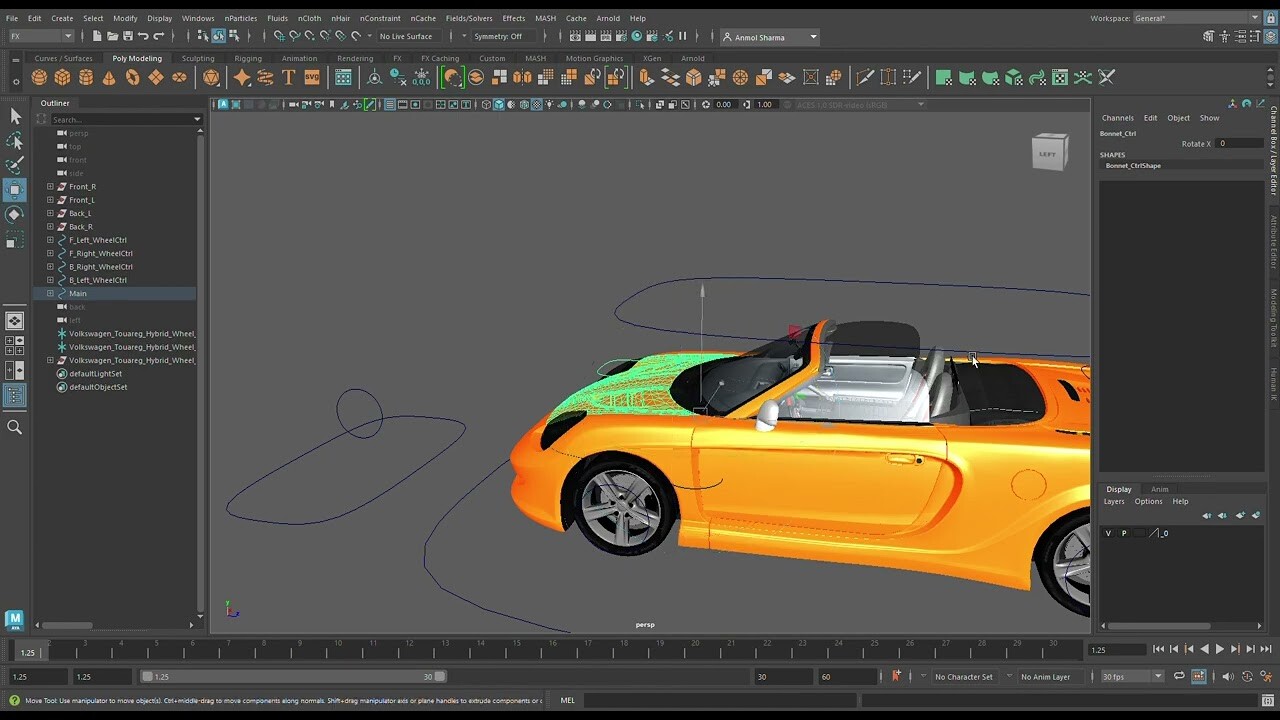Expand the F_Left_WheelCtrl node
Image resolution: width=1280 pixels, height=720 pixels.
(x=50, y=240)
